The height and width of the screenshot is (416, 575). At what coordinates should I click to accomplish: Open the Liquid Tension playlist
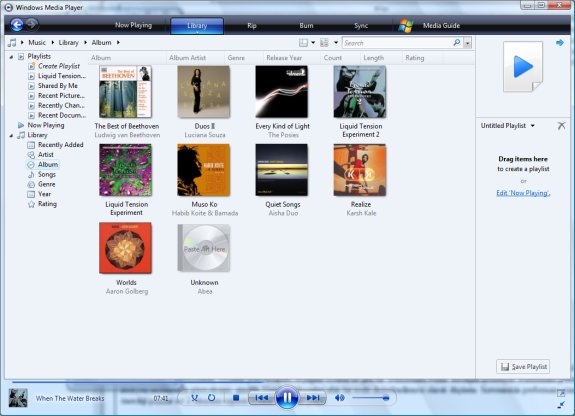pos(62,76)
